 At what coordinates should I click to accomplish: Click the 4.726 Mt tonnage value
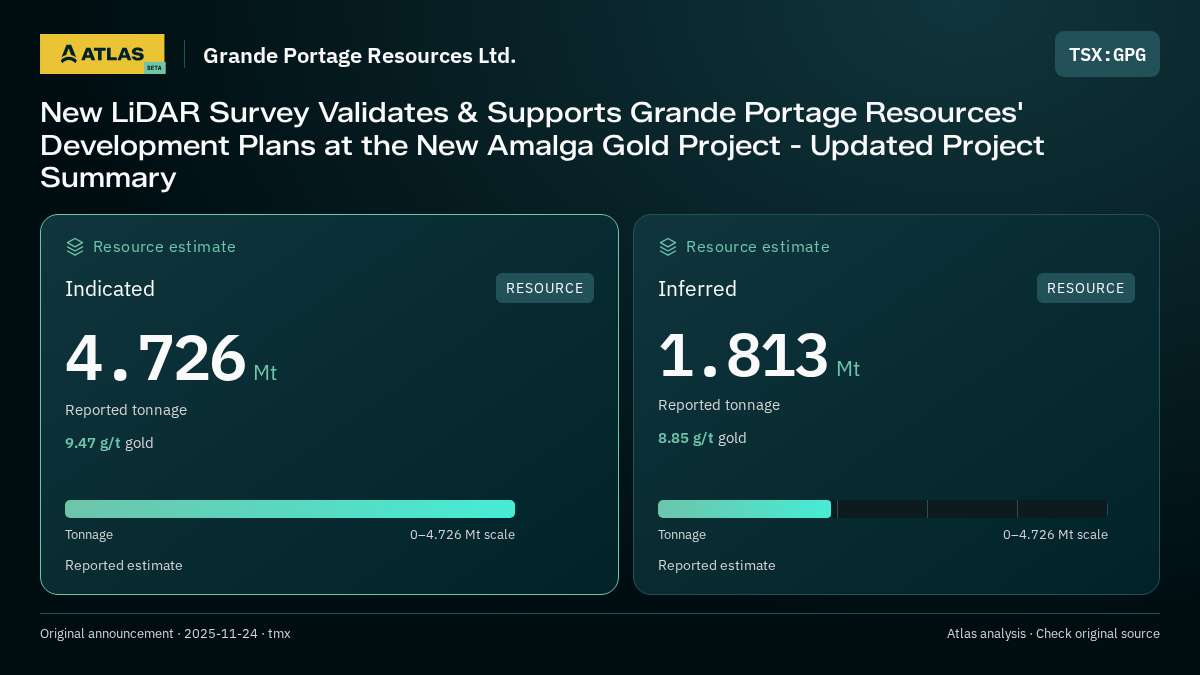[171, 359]
